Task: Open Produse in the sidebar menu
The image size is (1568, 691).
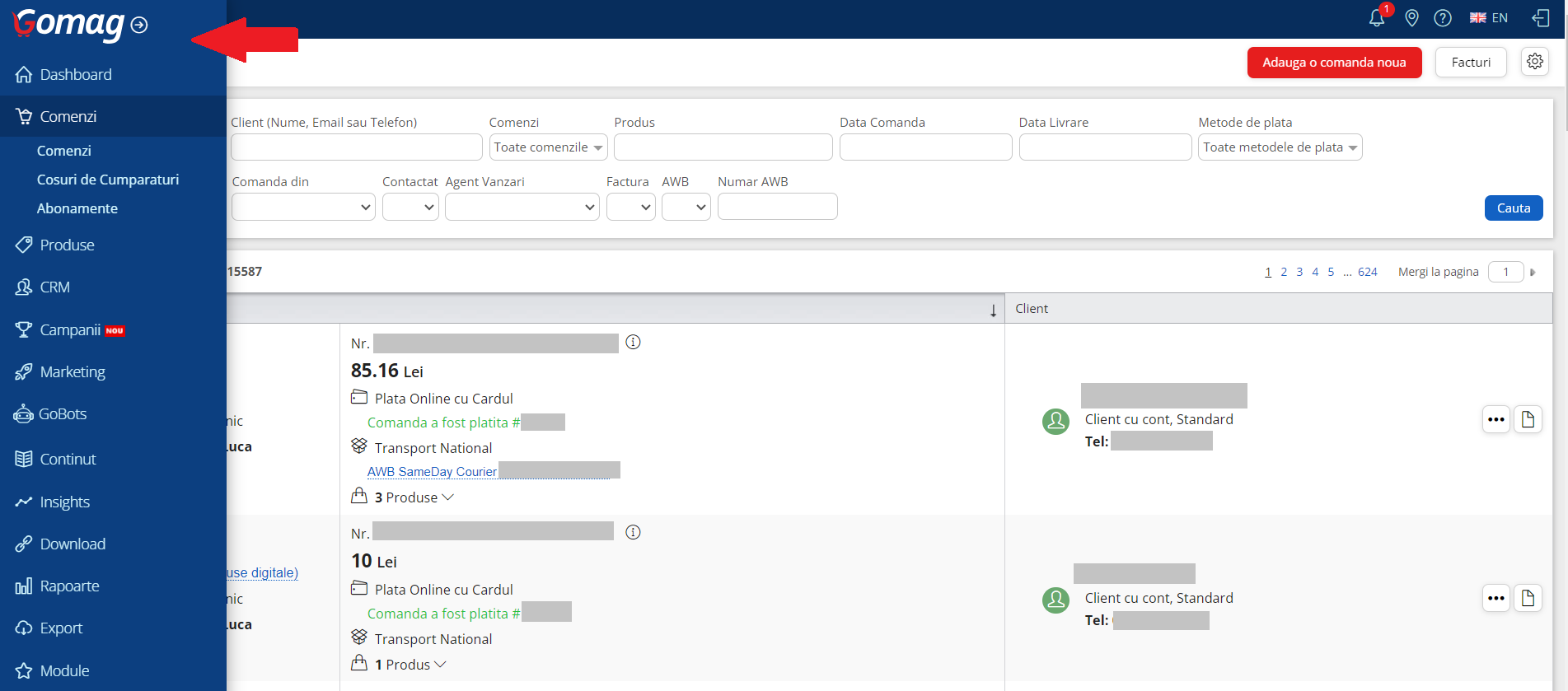Action: 67,245
